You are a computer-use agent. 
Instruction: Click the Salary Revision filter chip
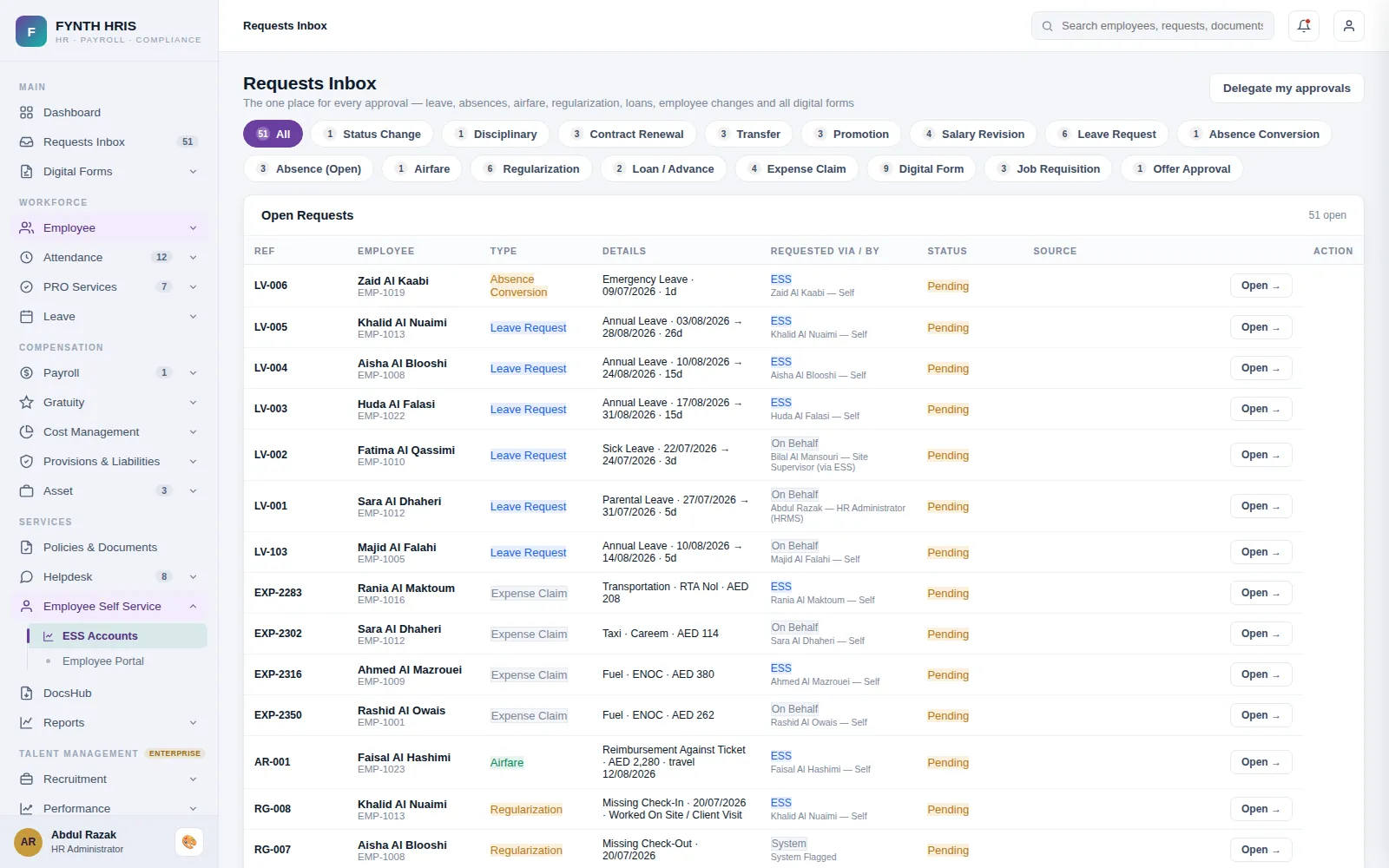[973, 135]
